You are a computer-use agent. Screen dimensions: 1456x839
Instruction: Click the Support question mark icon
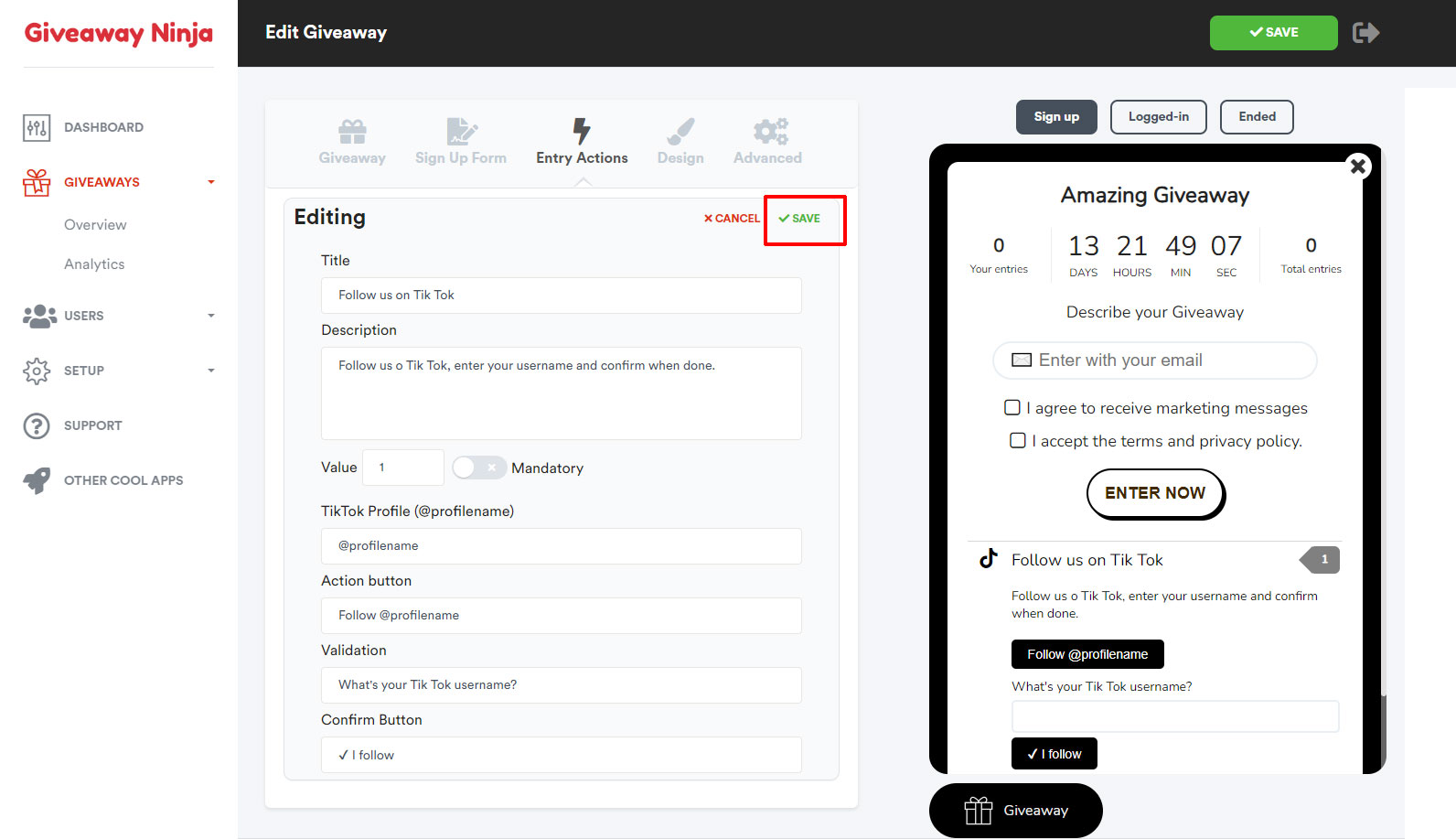[x=37, y=426]
